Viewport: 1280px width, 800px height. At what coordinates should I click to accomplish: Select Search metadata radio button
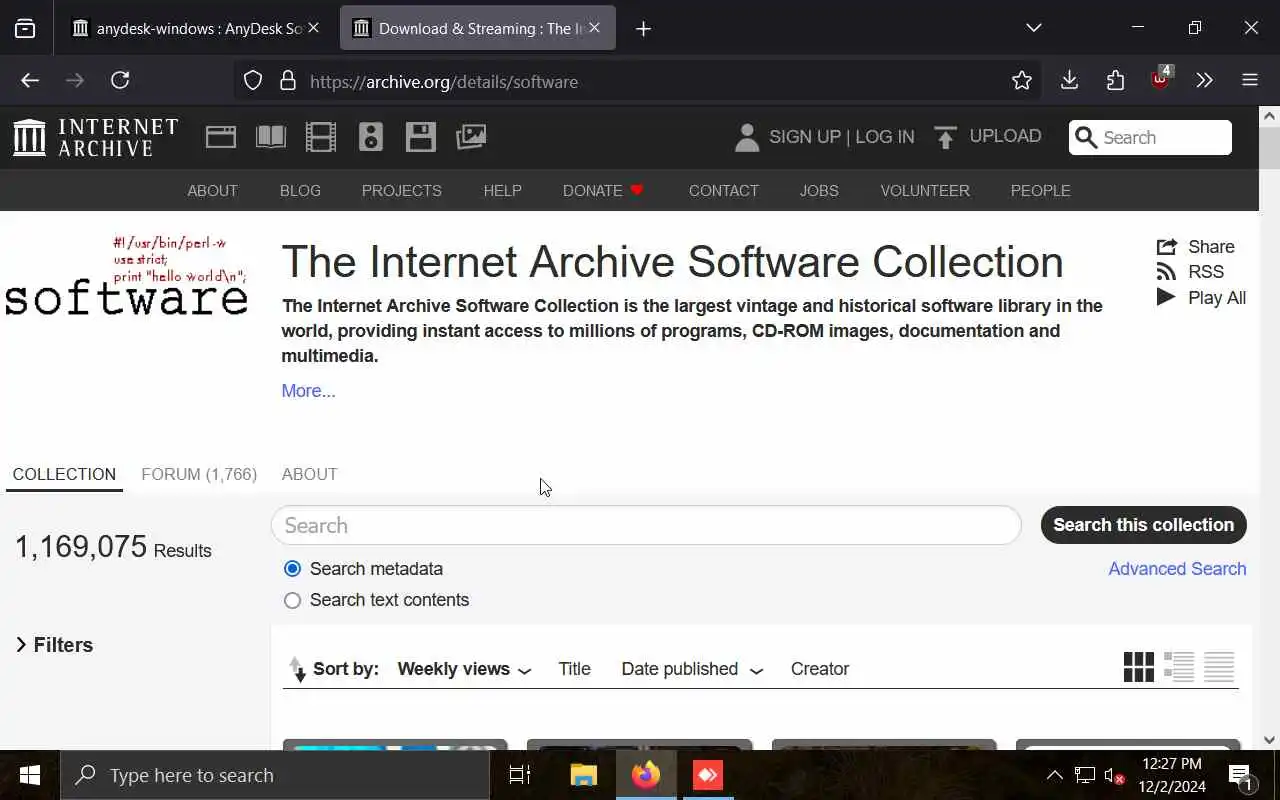(x=292, y=569)
